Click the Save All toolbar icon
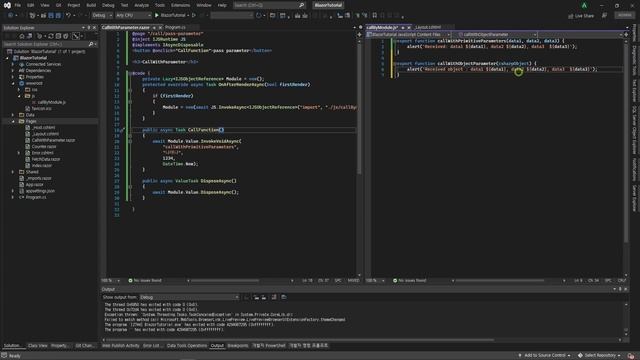This screenshot has height=360, width=640. click(x=58, y=16)
